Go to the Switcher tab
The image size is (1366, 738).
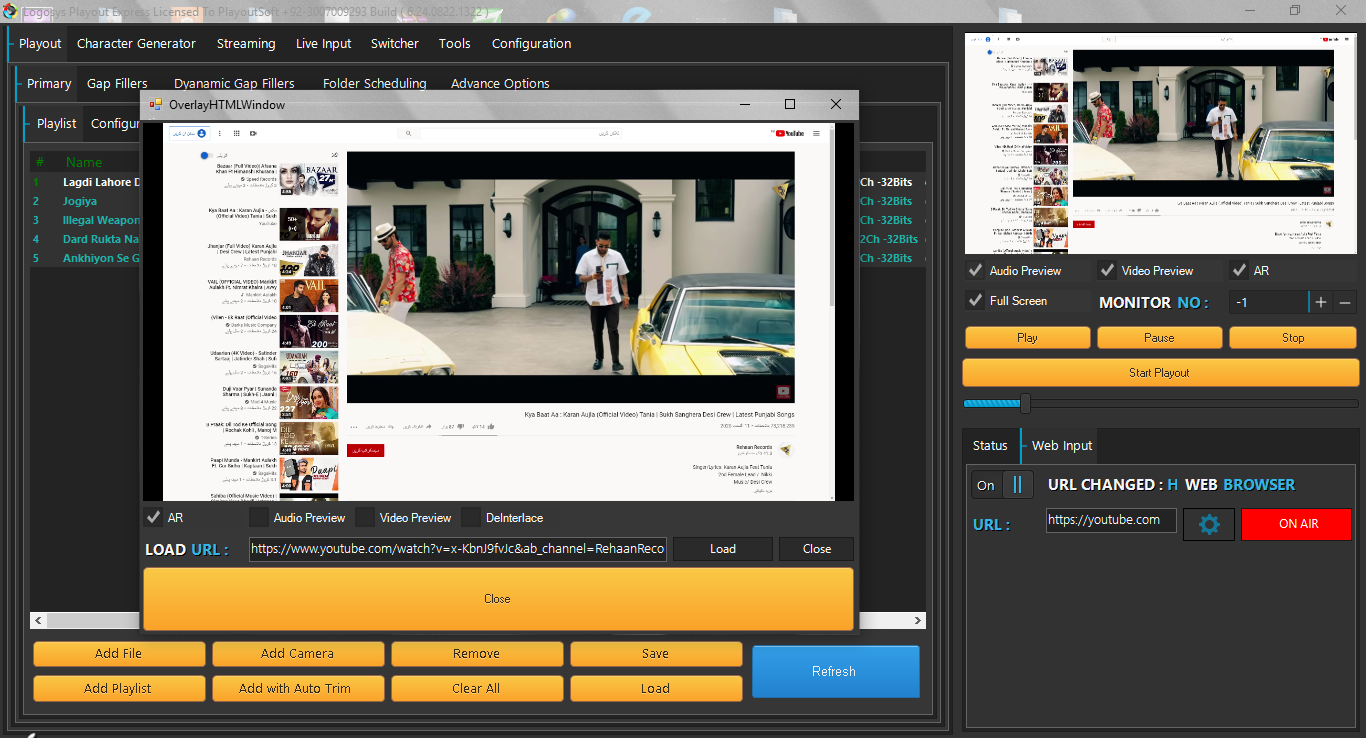pos(395,43)
